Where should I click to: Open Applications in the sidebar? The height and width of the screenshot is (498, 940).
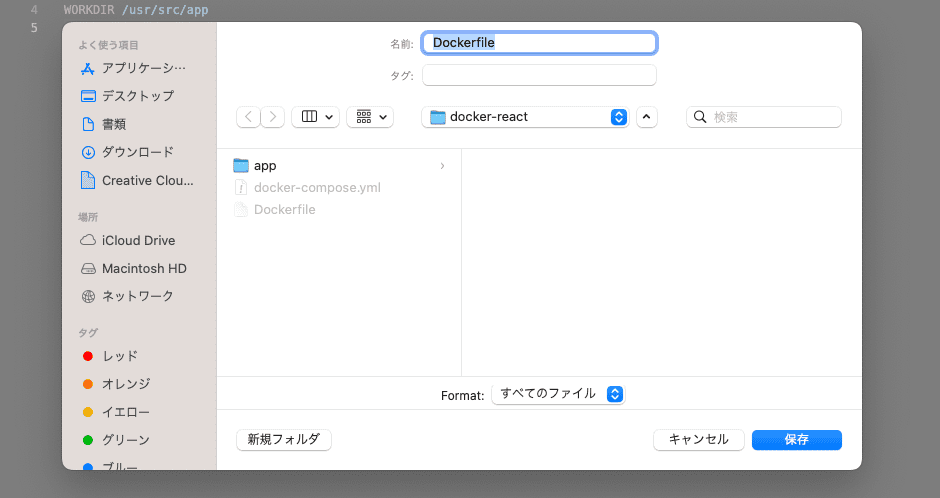(143, 68)
